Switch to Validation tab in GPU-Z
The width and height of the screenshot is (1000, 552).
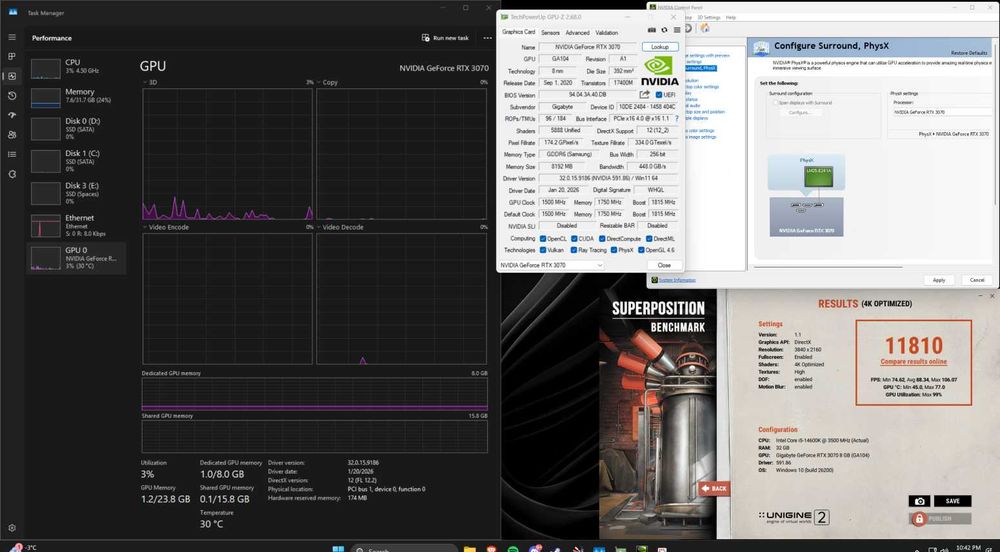[x=607, y=33]
